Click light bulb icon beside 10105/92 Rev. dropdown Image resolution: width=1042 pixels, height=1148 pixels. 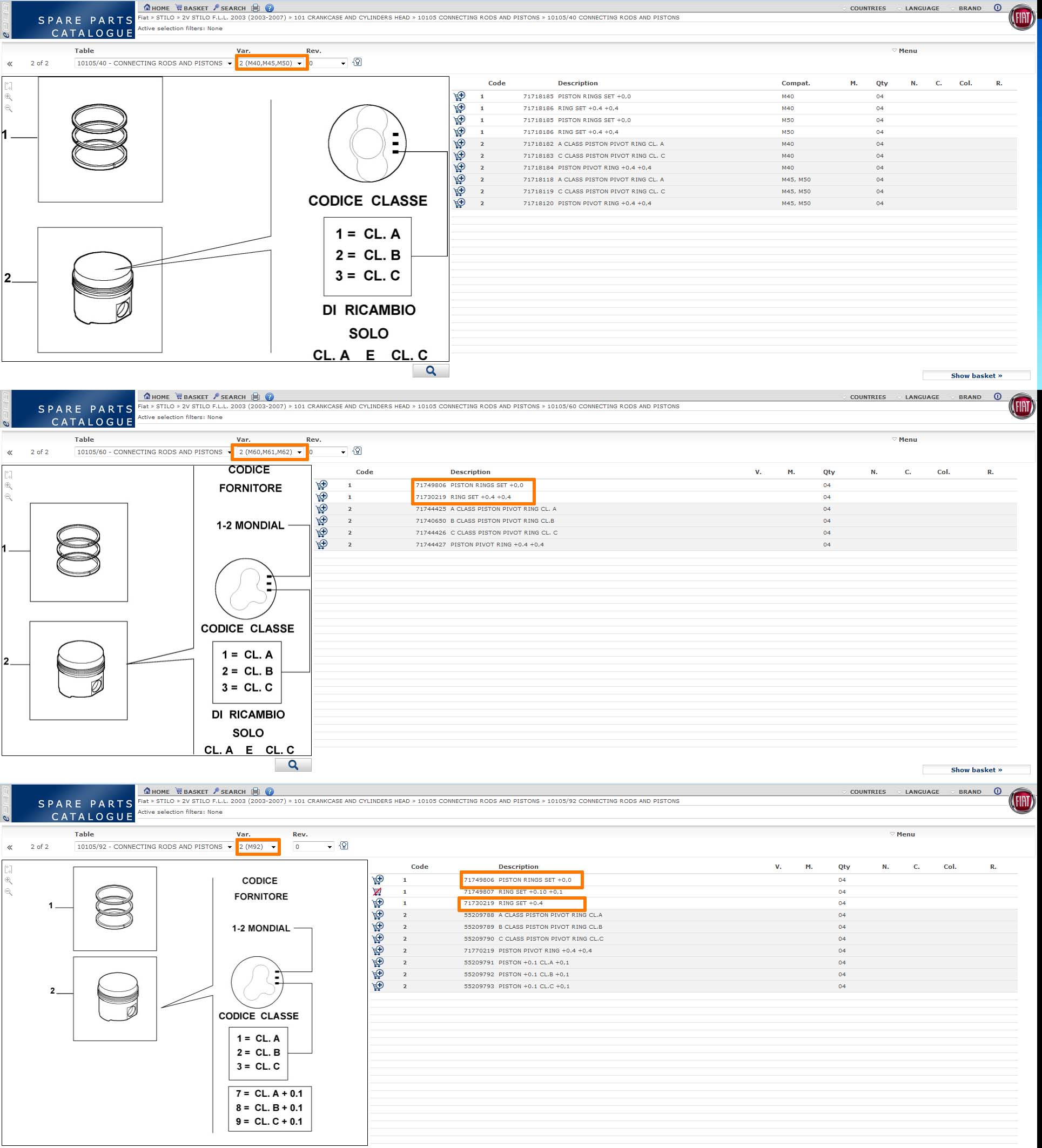point(344,846)
